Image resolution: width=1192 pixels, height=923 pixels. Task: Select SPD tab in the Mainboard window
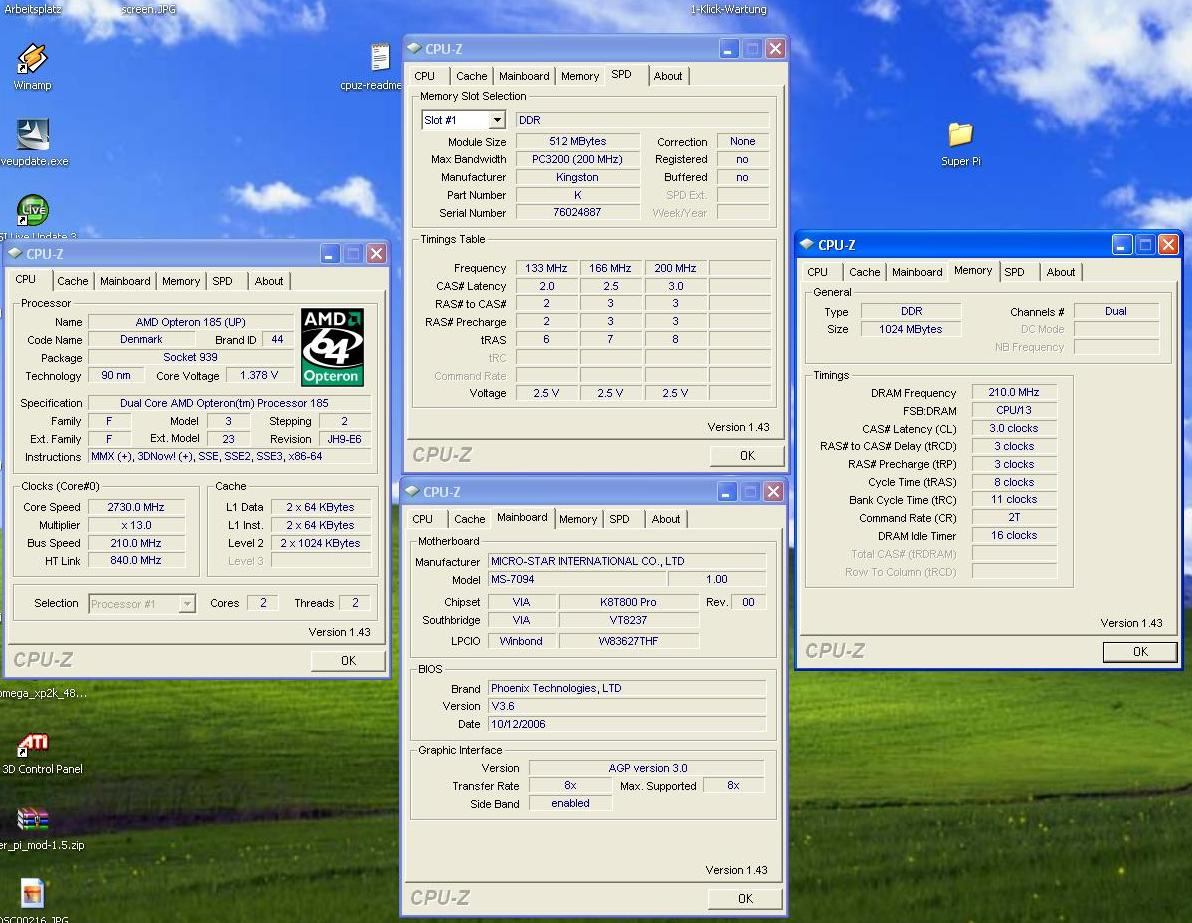tap(619, 519)
